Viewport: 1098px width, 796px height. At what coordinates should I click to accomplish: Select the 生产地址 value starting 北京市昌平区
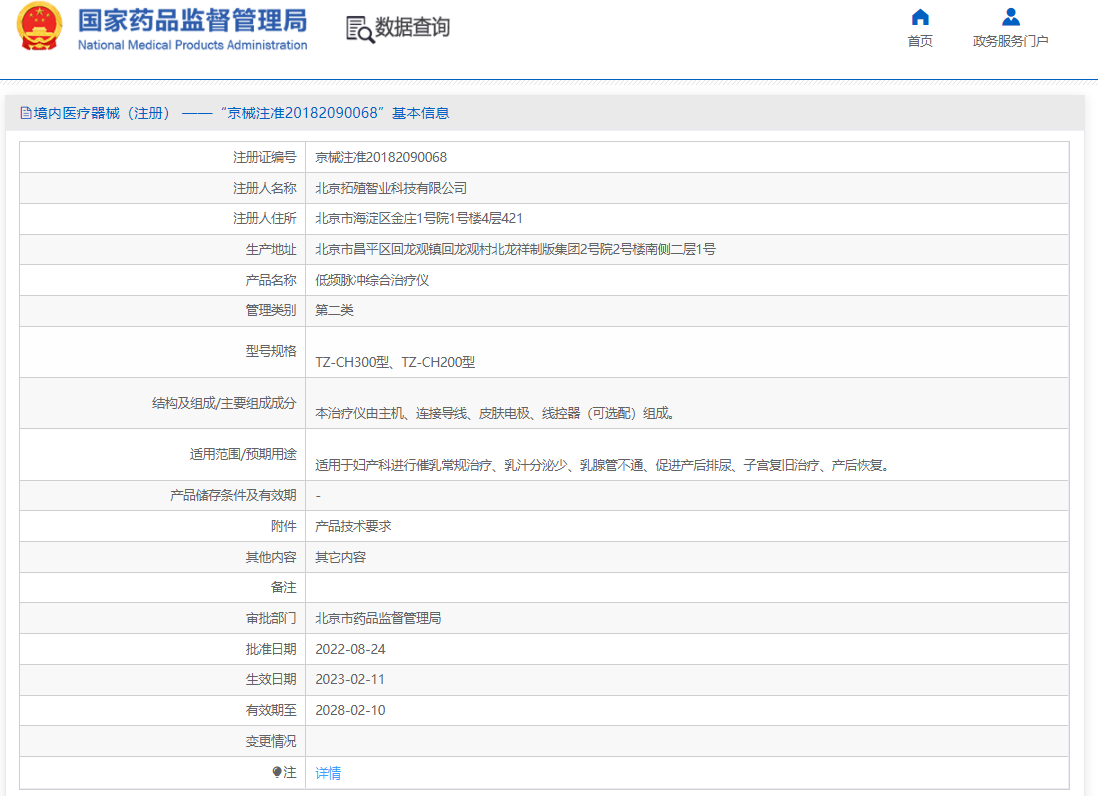(x=515, y=249)
